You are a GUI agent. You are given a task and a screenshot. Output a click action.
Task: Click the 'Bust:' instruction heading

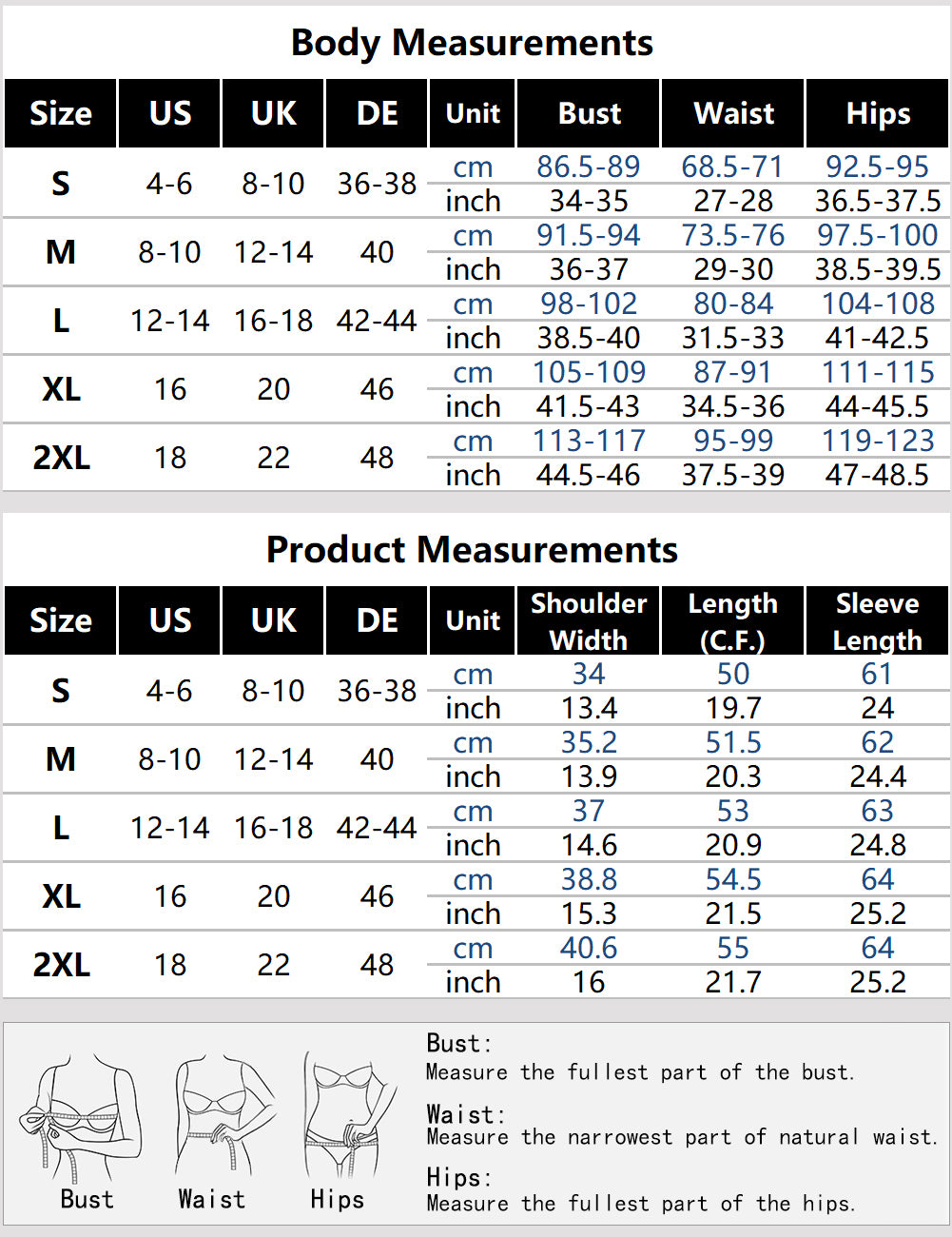[x=458, y=1043]
